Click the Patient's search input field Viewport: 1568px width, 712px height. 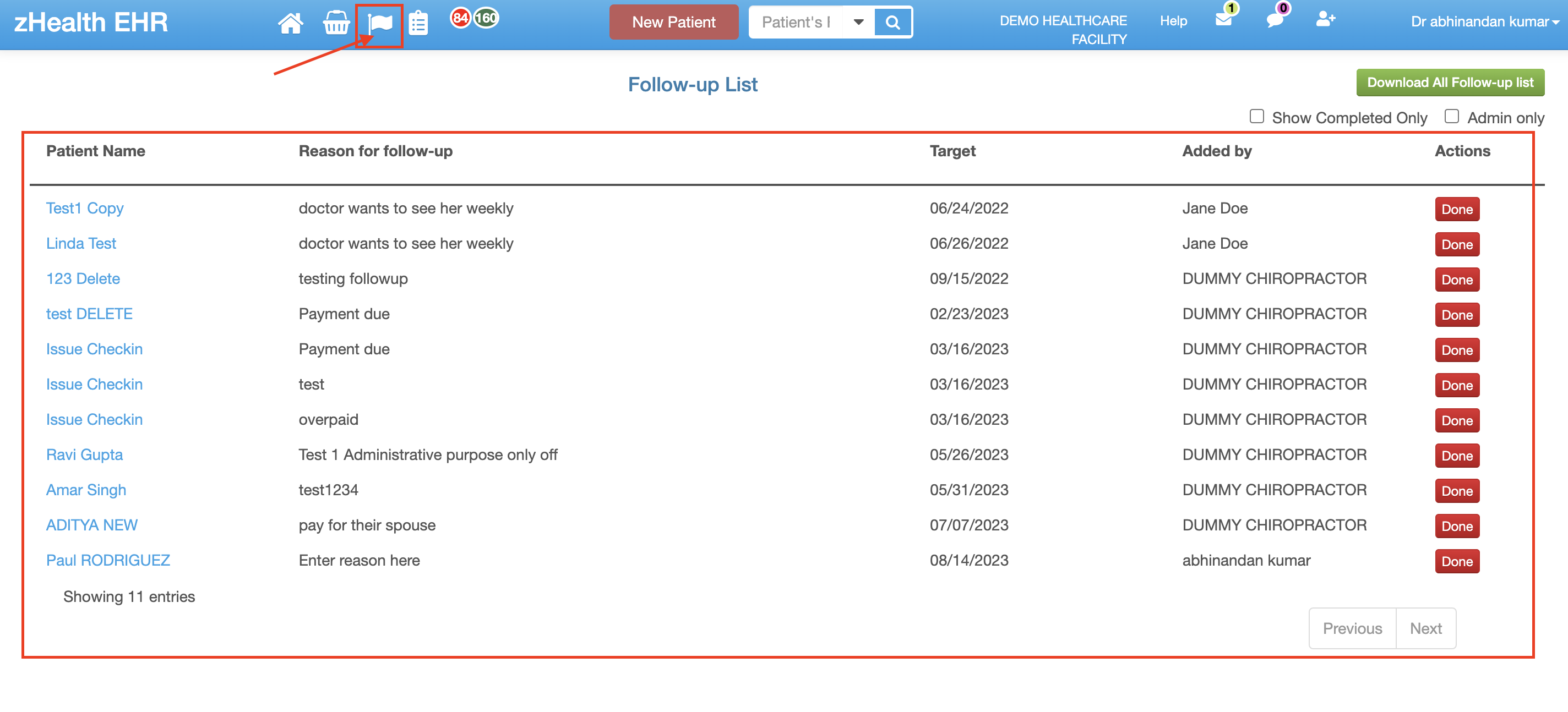(796, 23)
